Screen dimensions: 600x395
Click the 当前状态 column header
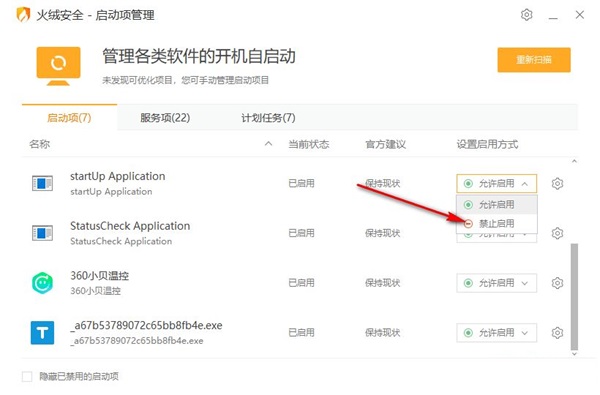click(309, 144)
